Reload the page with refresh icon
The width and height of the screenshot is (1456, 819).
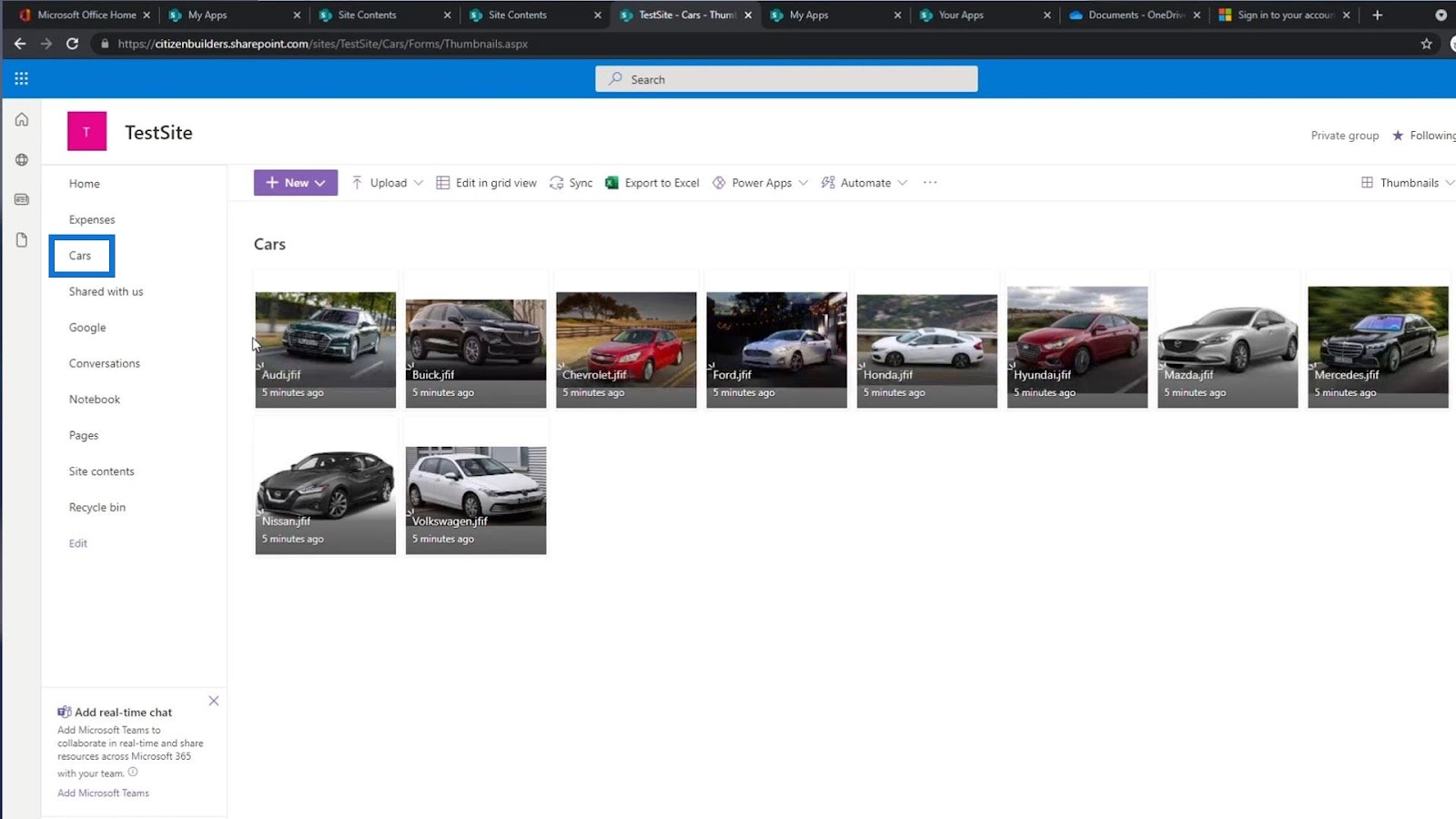pyautogui.click(x=72, y=44)
